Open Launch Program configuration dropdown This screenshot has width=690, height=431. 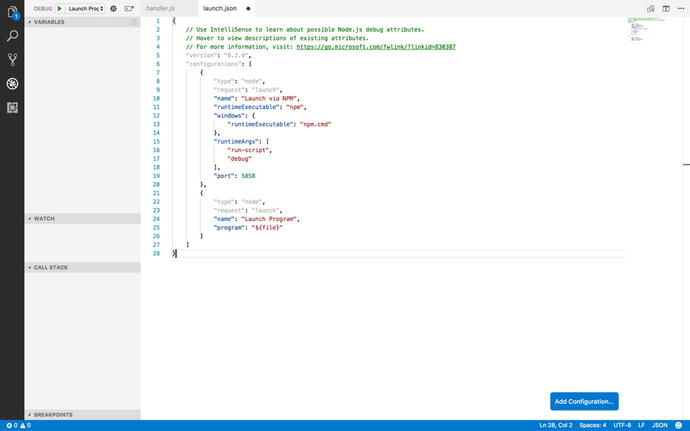[85, 8]
